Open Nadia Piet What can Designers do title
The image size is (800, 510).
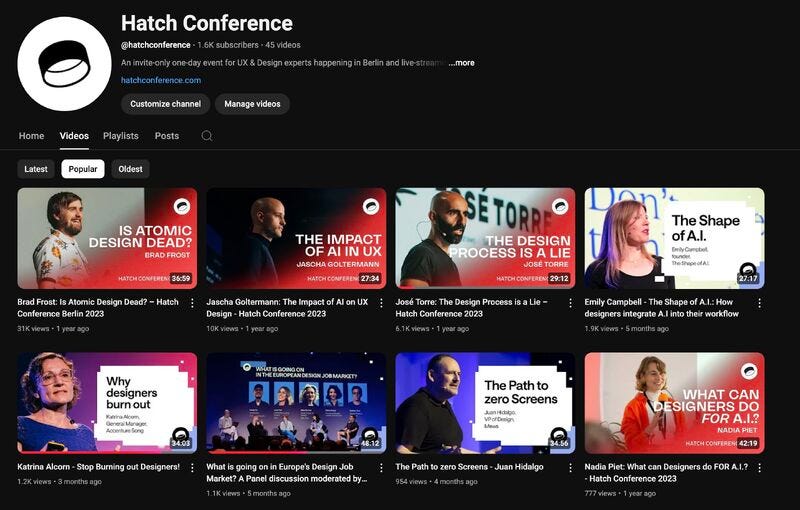click(666, 472)
